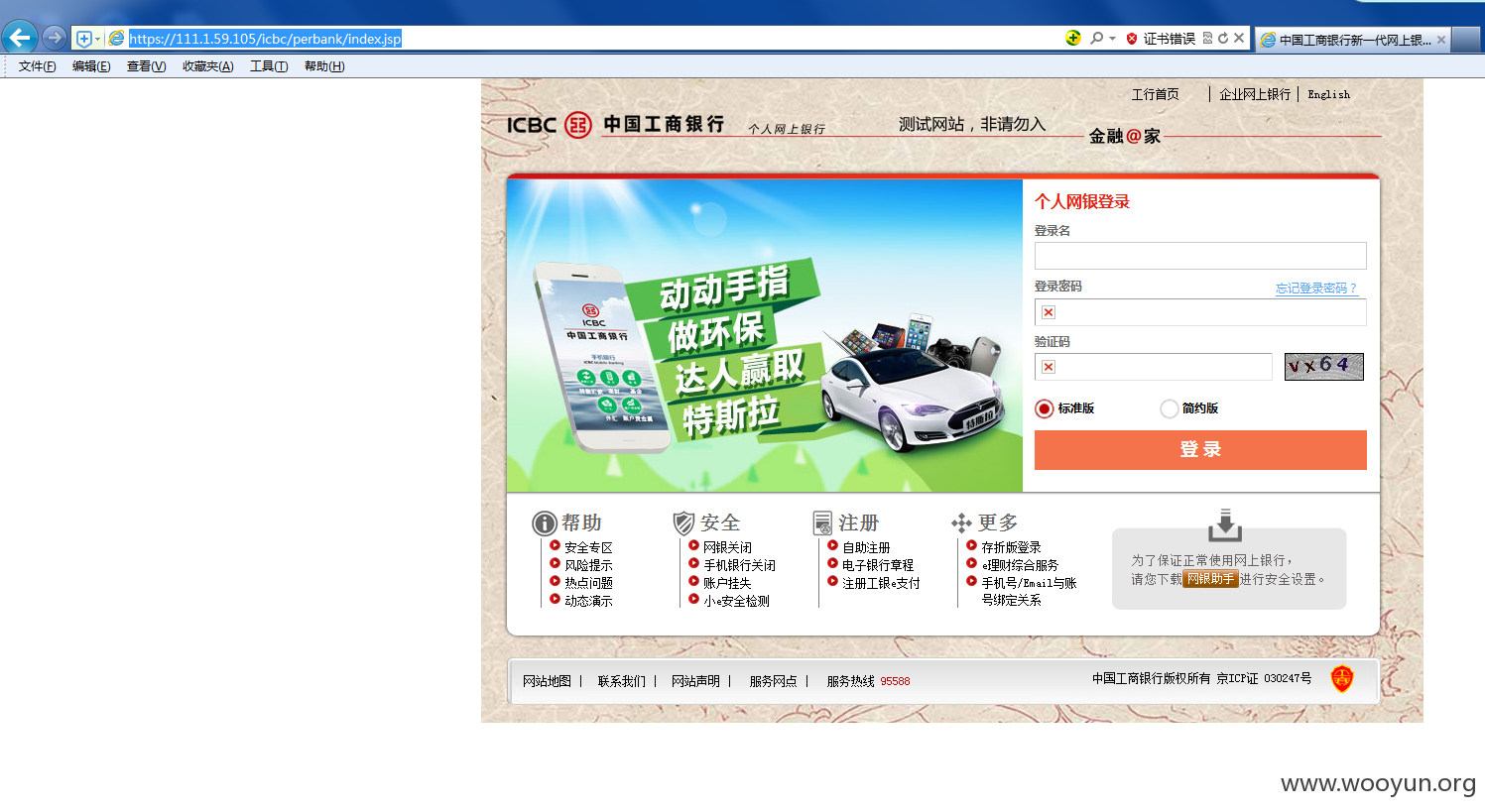Screen dimensions: 1485x812
Task: Open the 存折版登录 link
Action: [x=1011, y=547]
